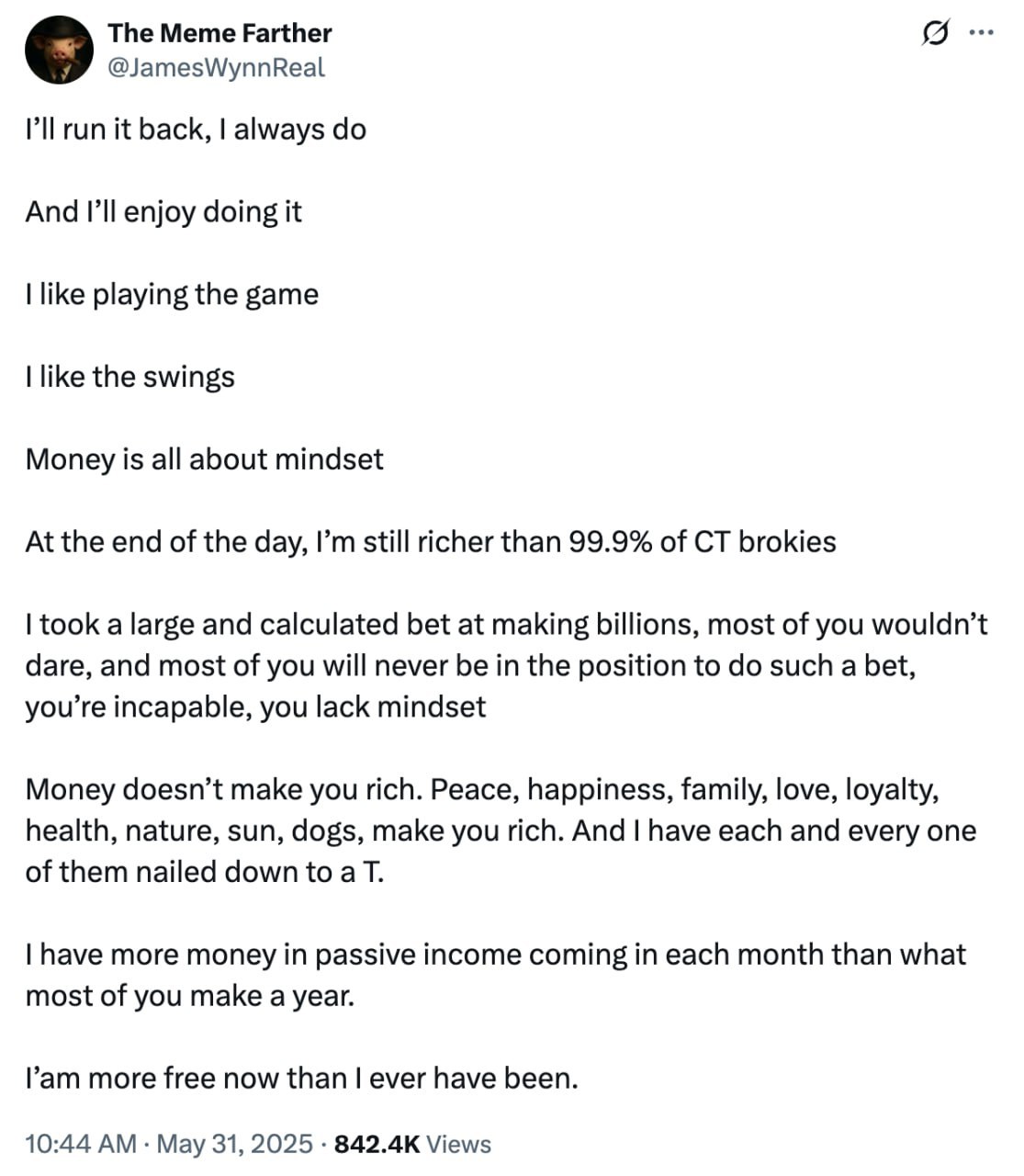
Task: Click the line "I'll run it back, I always do"
Action: click(196, 130)
